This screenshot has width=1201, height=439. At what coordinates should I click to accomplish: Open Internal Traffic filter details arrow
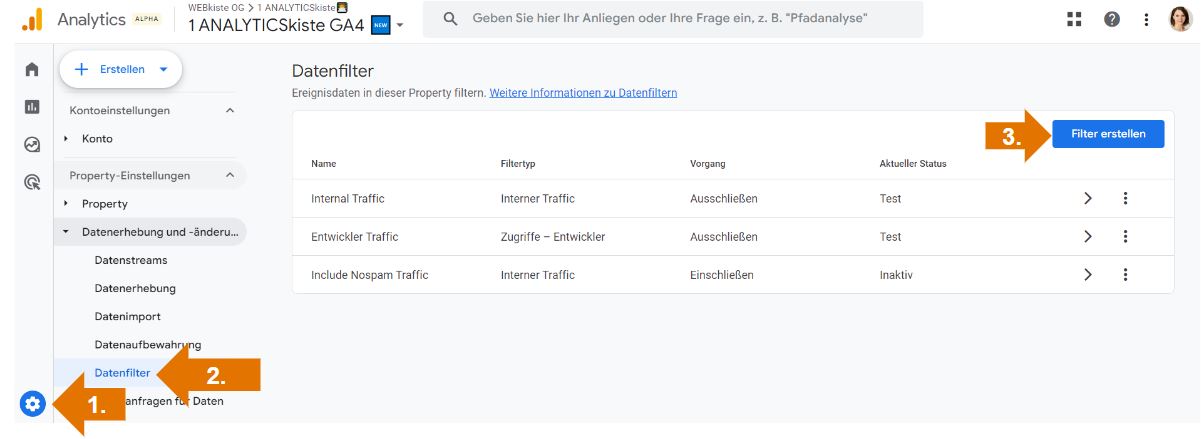click(1088, 198)
